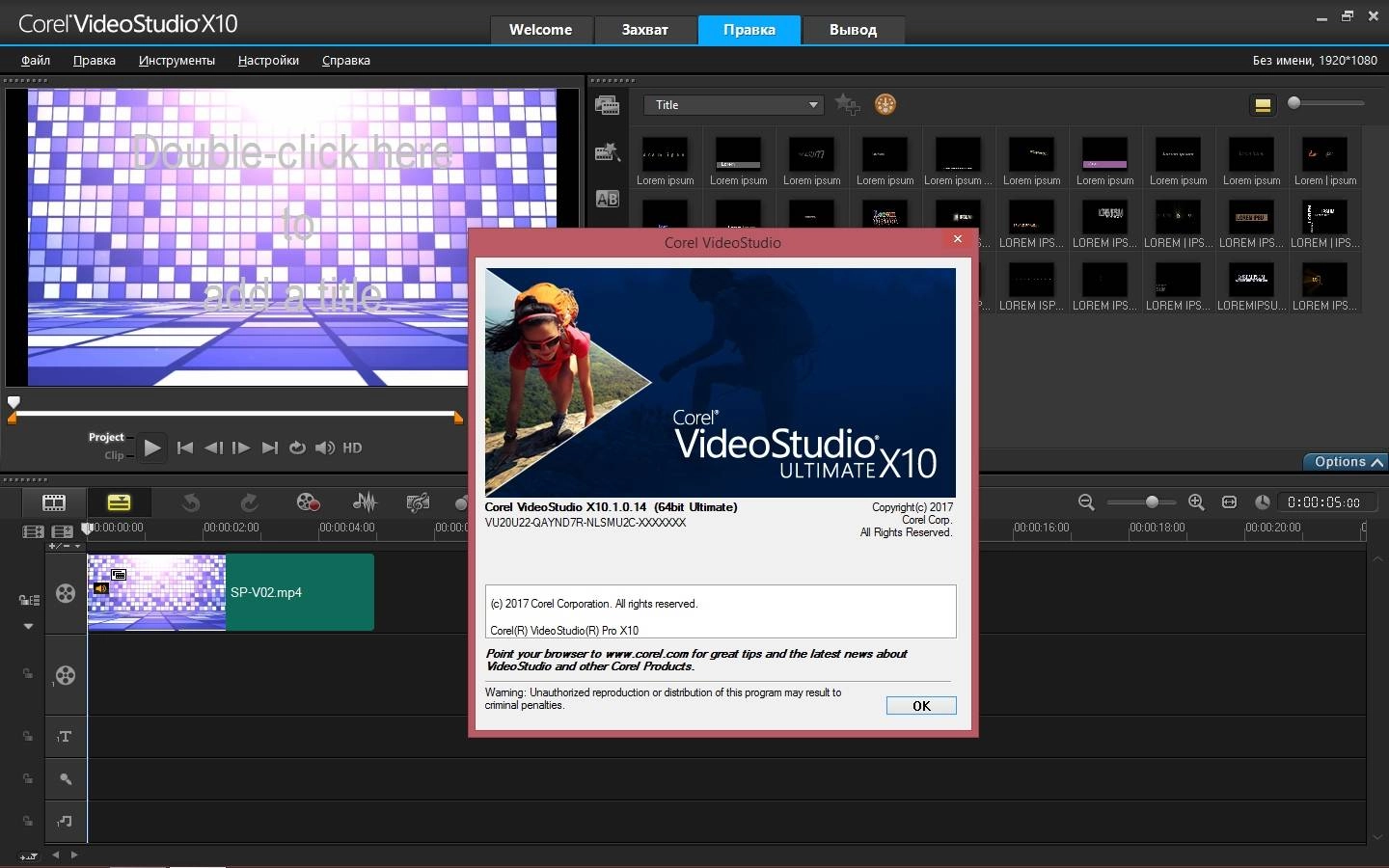1389x868 pixels.
Task: Zoom in the timeline with plus magnifier
Action: coord(1196,502)
